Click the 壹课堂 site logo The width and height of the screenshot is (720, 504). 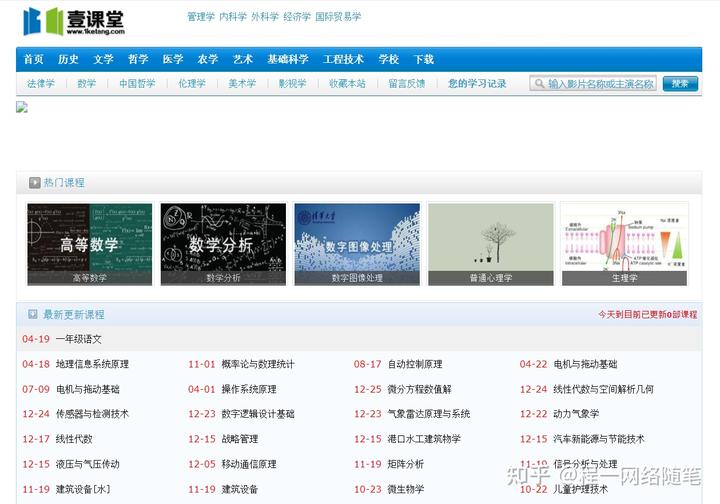click(74, 21)
